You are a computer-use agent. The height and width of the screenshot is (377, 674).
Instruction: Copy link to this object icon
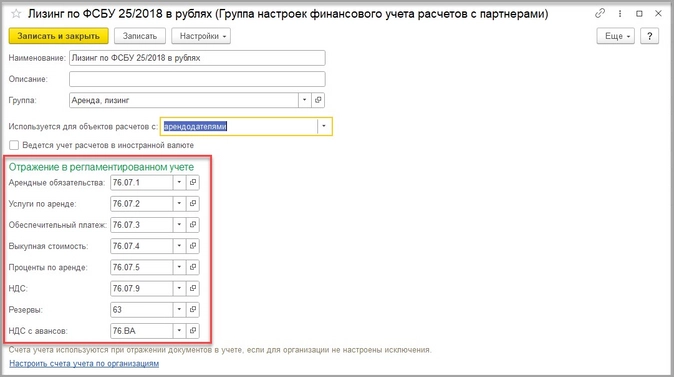[x=600, y=14]
